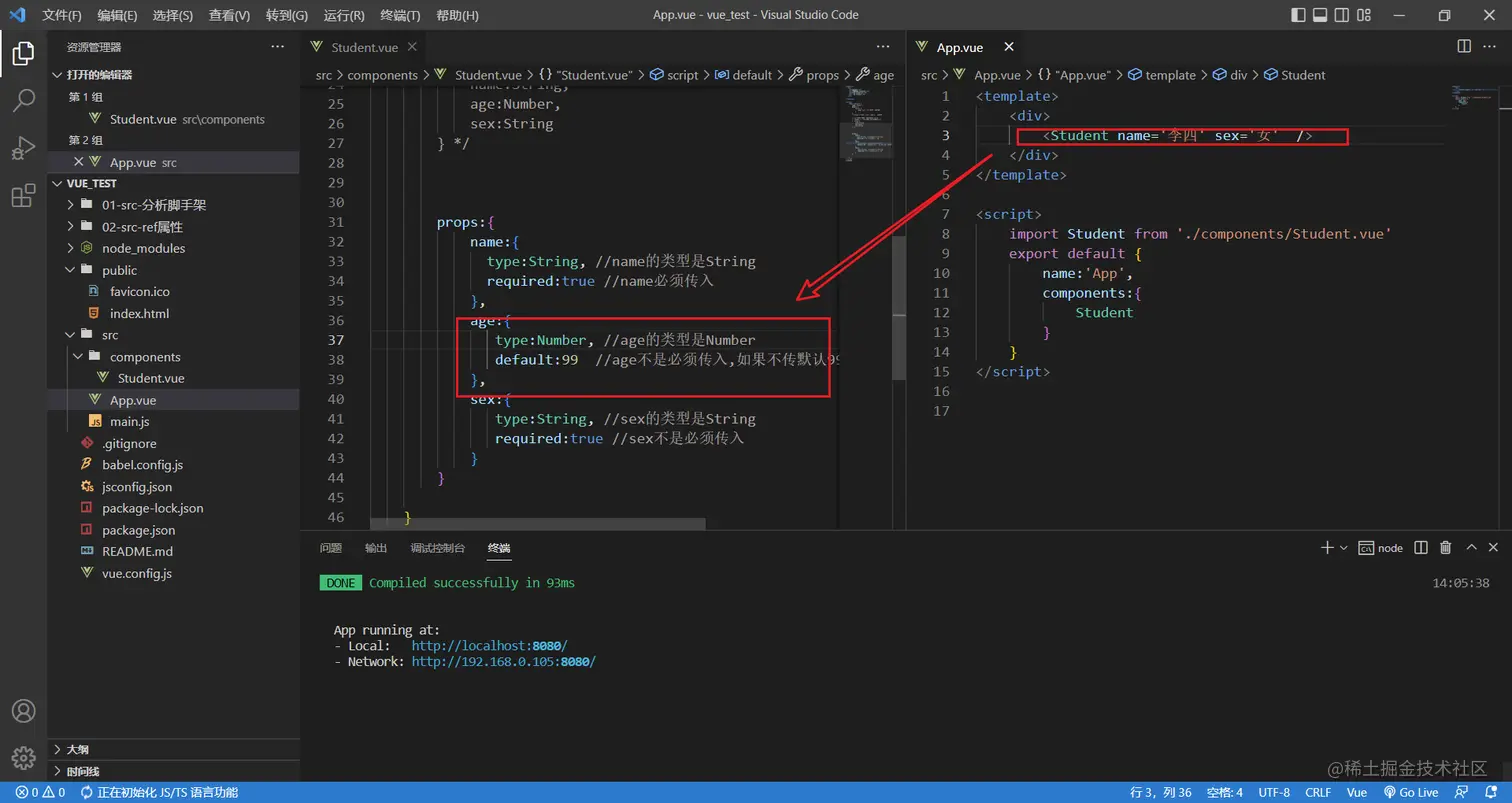Screen dimensions: 1512x803
Task: Open the http://localhost:8080/ link
Action: pyautogui.click(x=489, y=646)
